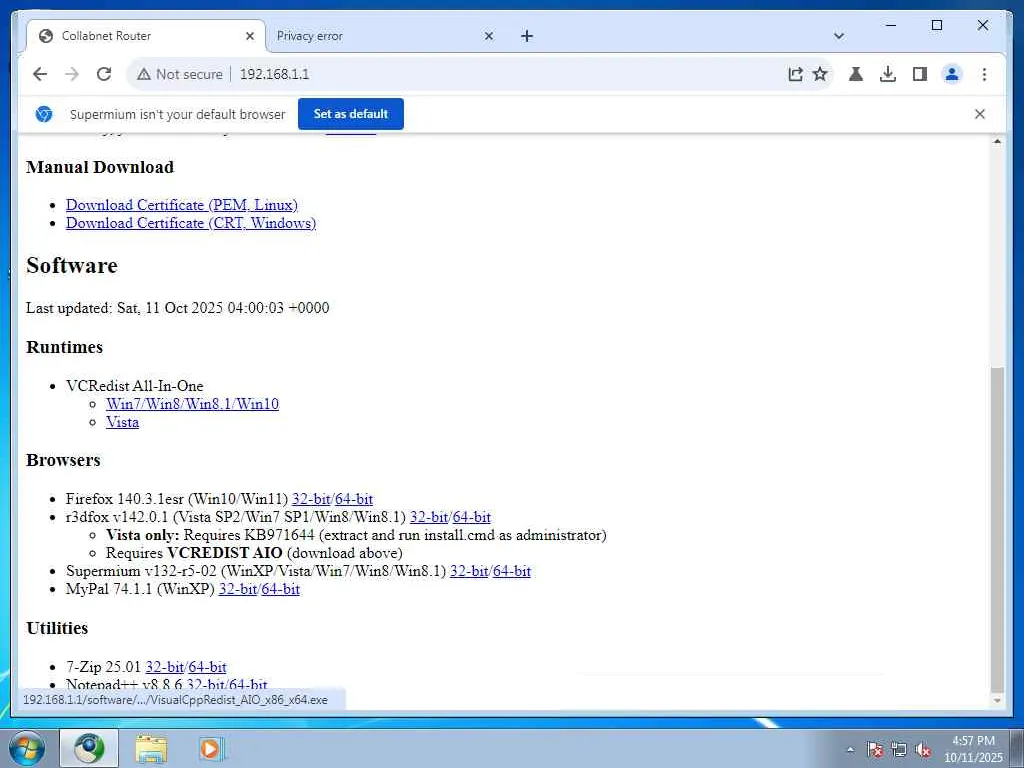Download Certificate (CRT, Windows)
1024x768 pixels.
191,223
